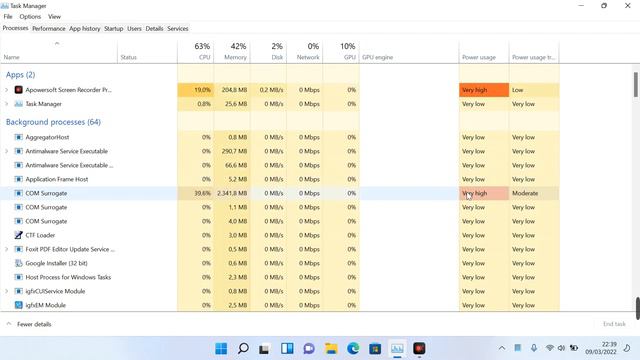Click the Task Manager process row icon
Screen dimensions: 640x360
(18, 104)
